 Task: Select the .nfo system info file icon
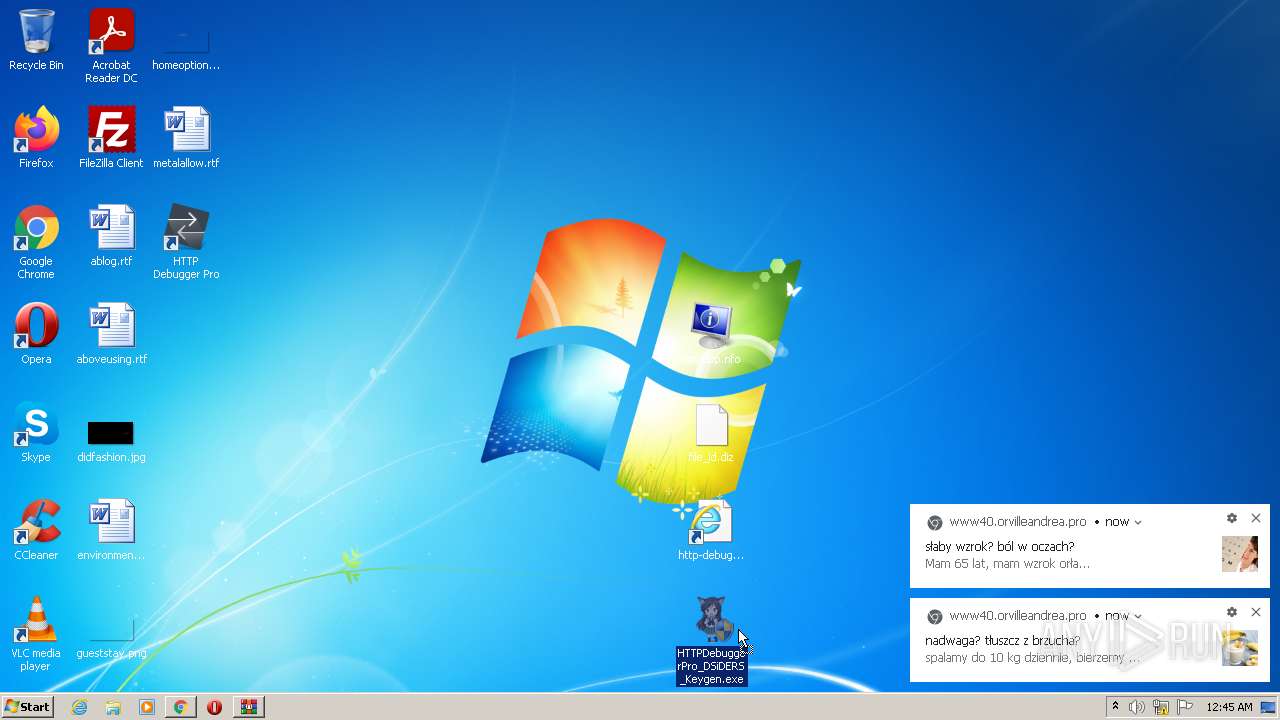click(712, 334)
